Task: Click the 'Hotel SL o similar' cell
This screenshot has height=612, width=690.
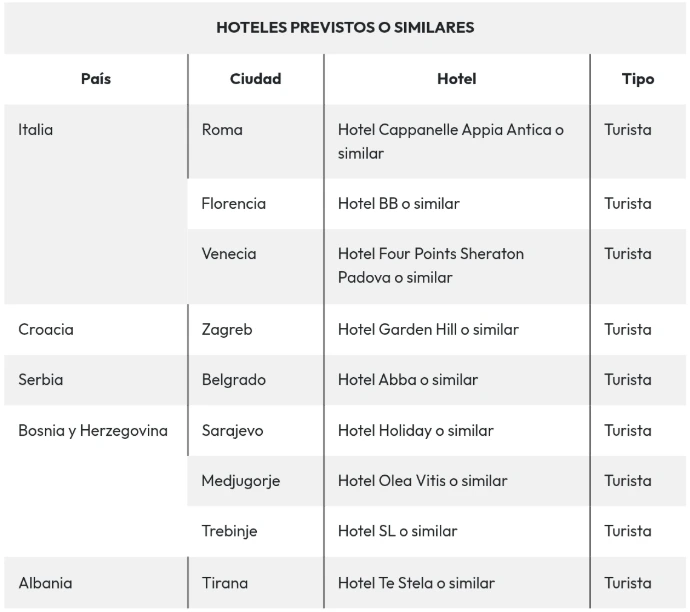Action: pos(397,531)
